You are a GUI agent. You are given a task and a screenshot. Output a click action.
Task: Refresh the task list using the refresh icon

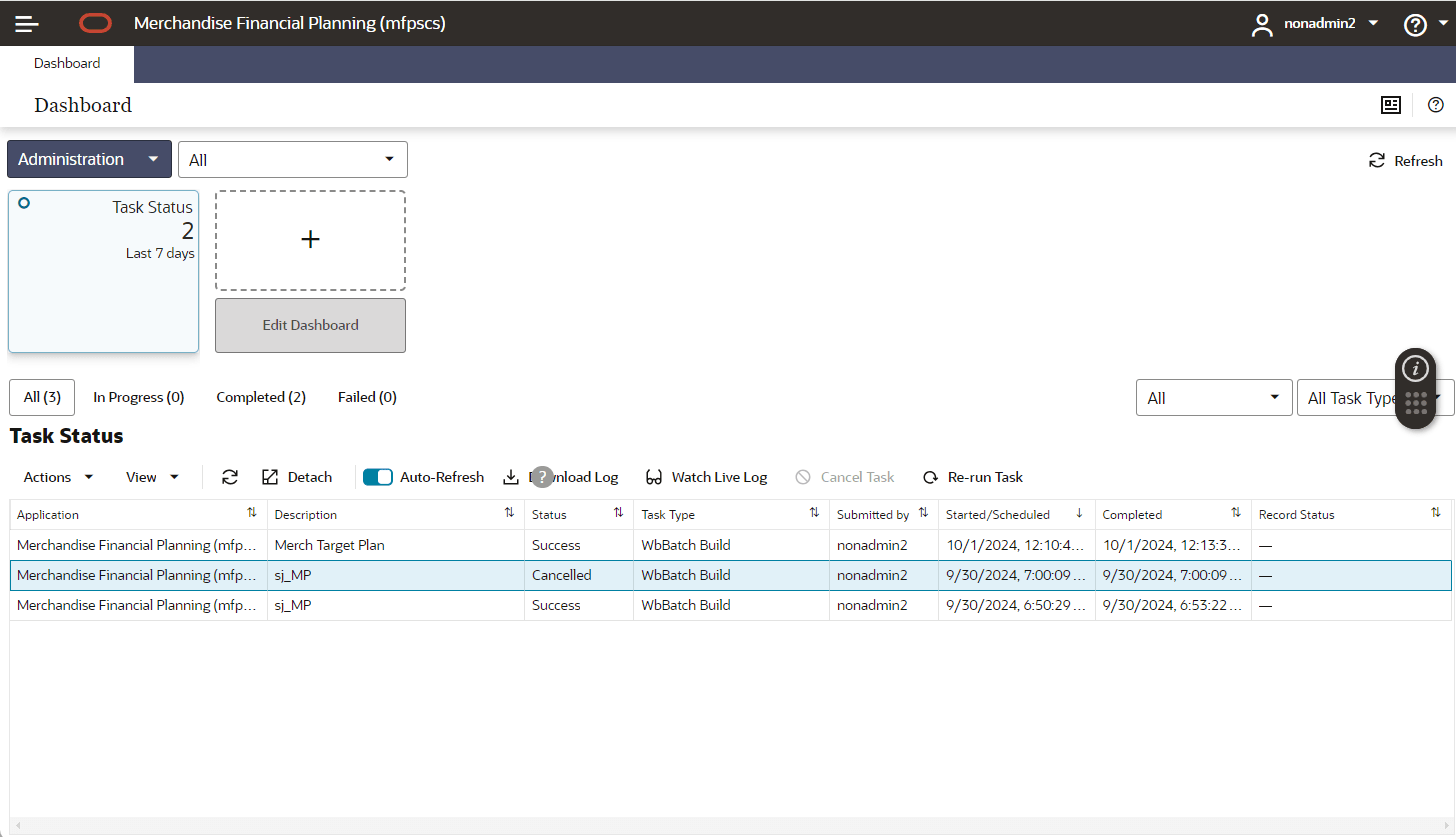click(x=229, y=477)
